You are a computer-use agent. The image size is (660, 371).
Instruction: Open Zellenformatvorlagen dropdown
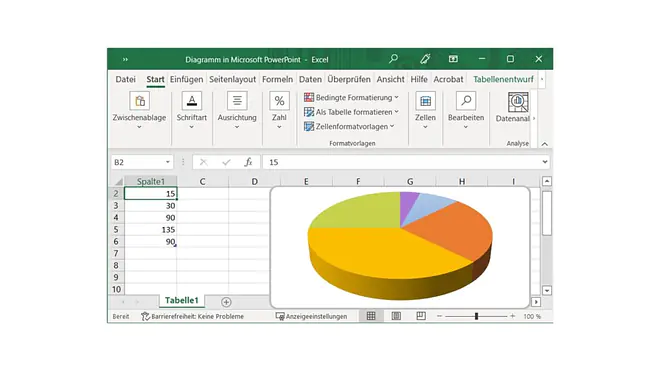[x=349, y=126]
